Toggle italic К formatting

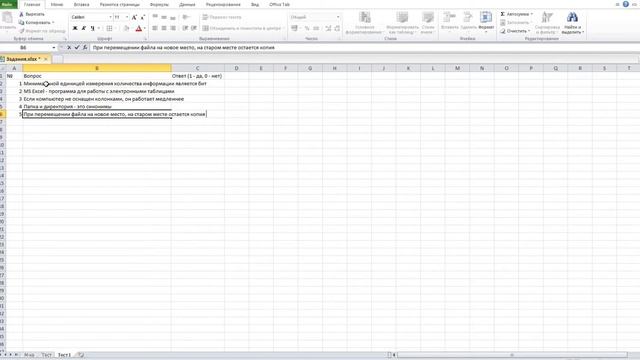tap(84, 28)
